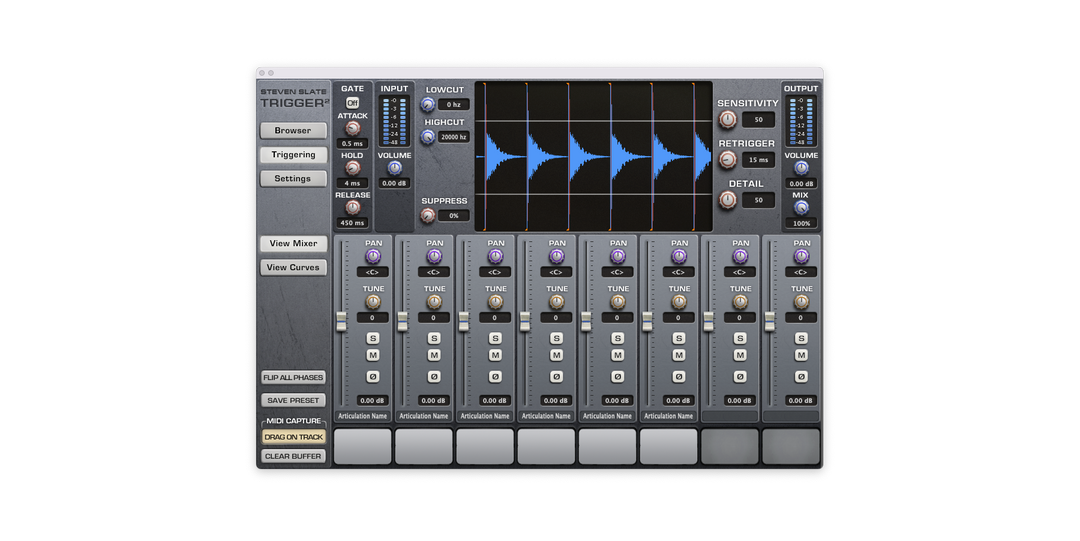Screen dimensions: 1080x541
Task: Click the Suppress knob
Action: pyautogui.click(x=428, y=215)
